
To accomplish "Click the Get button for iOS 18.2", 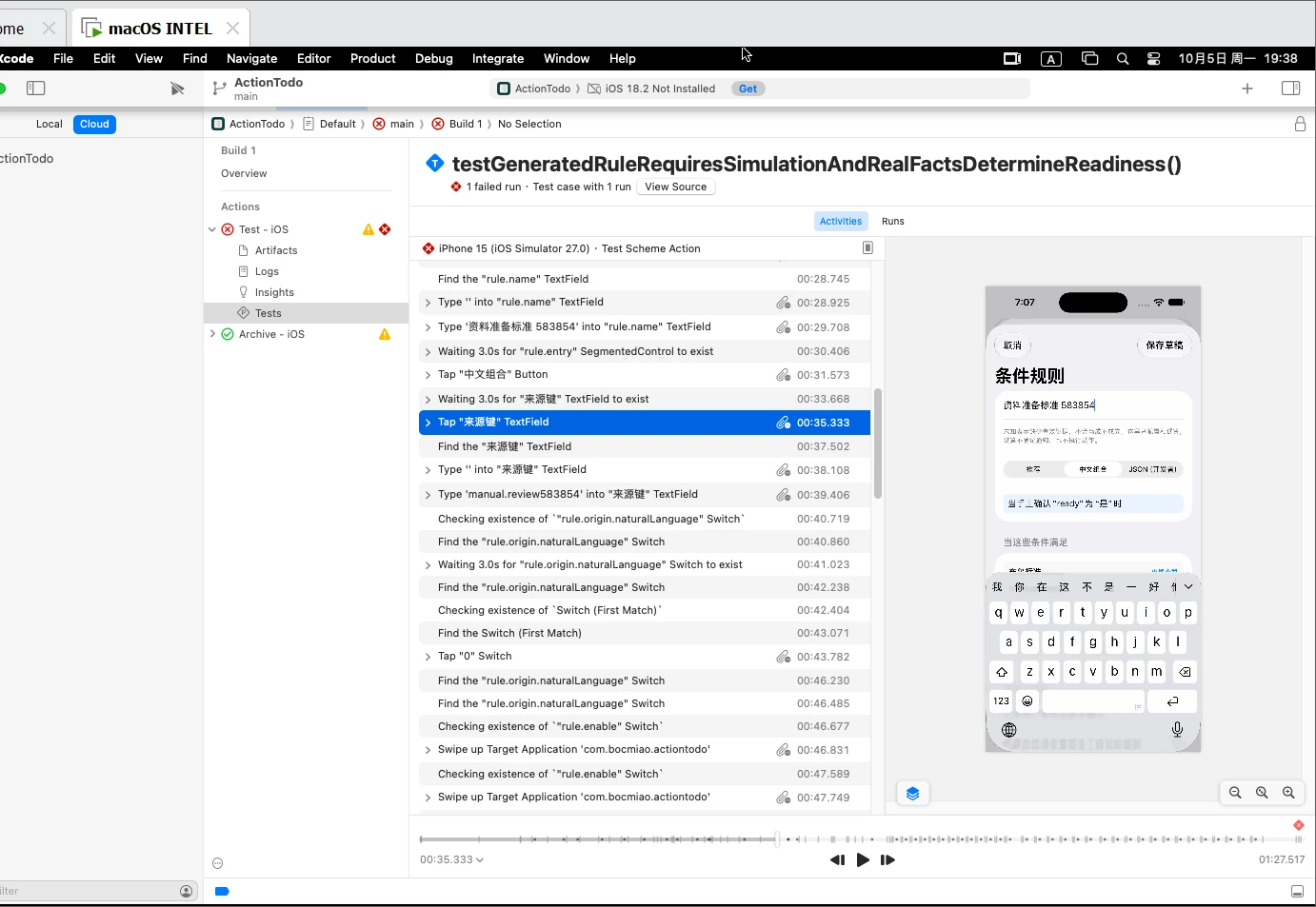I will click(x=748, y=89).
